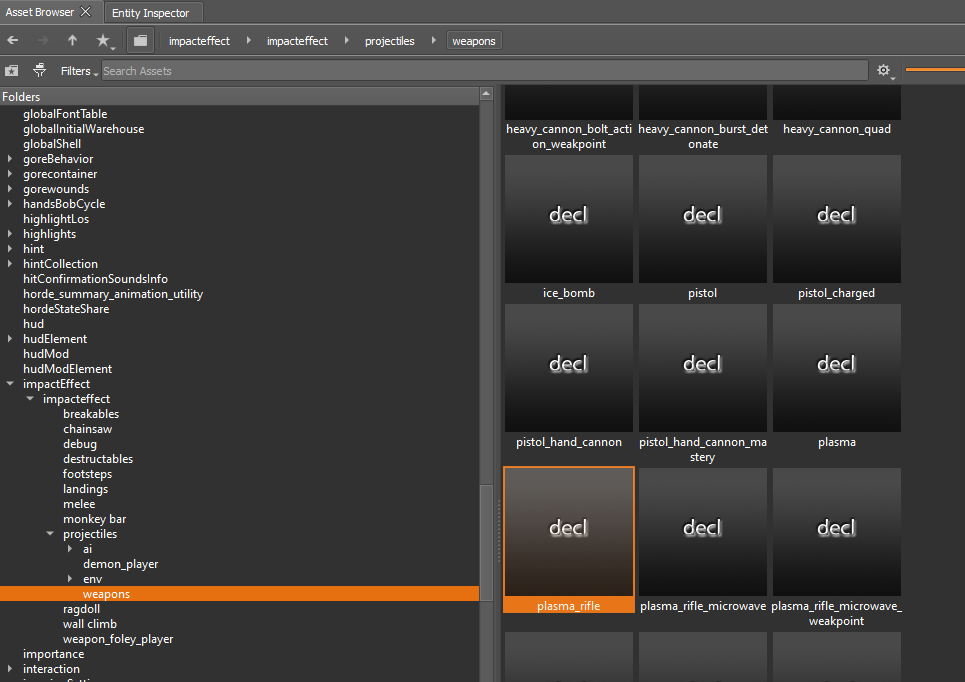Collapse the top-level impactEffect folder
The height and width of the screenshot is (682, 965).
(x=10, y=384)
